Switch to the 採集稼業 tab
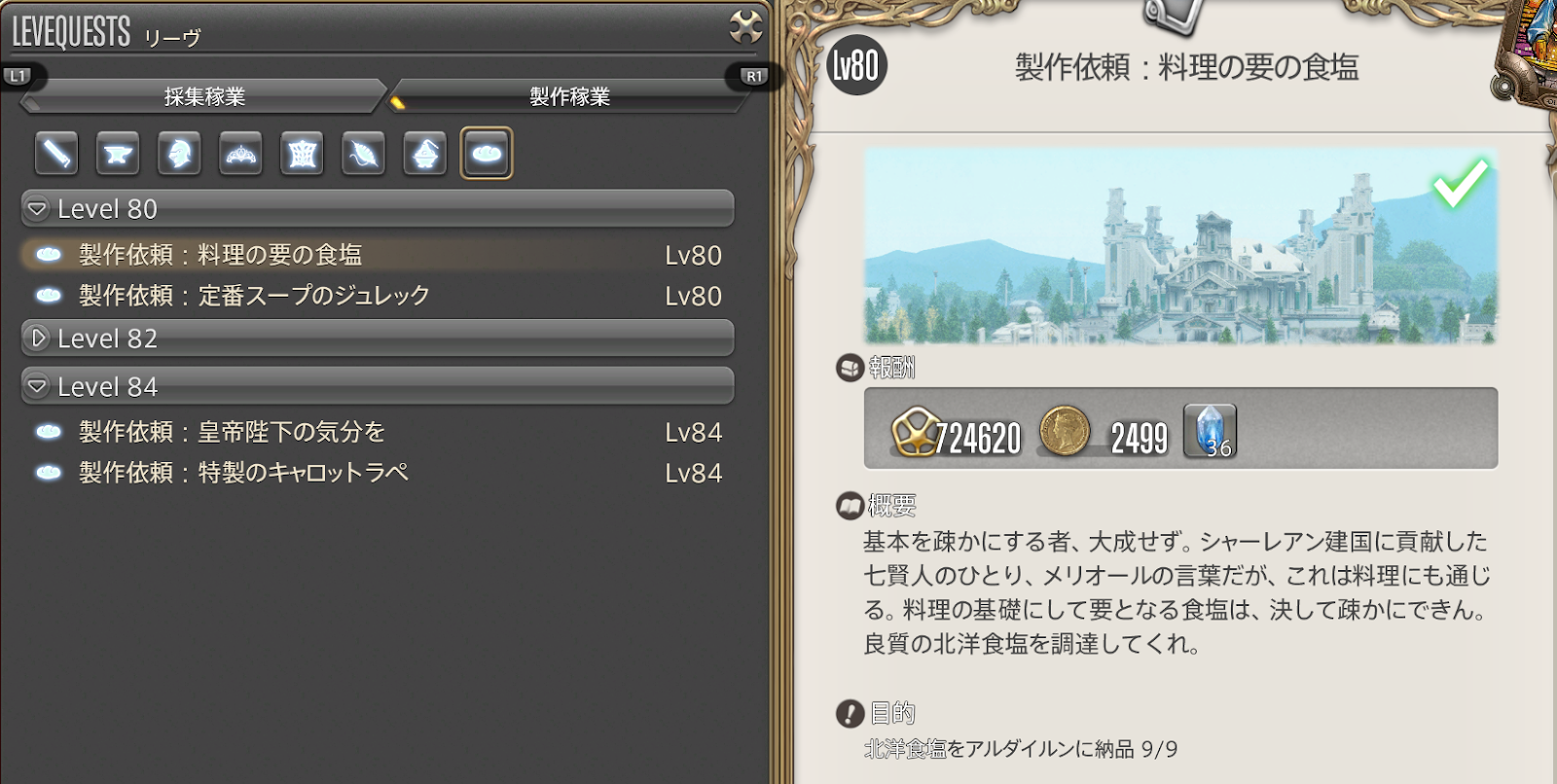 204,96
